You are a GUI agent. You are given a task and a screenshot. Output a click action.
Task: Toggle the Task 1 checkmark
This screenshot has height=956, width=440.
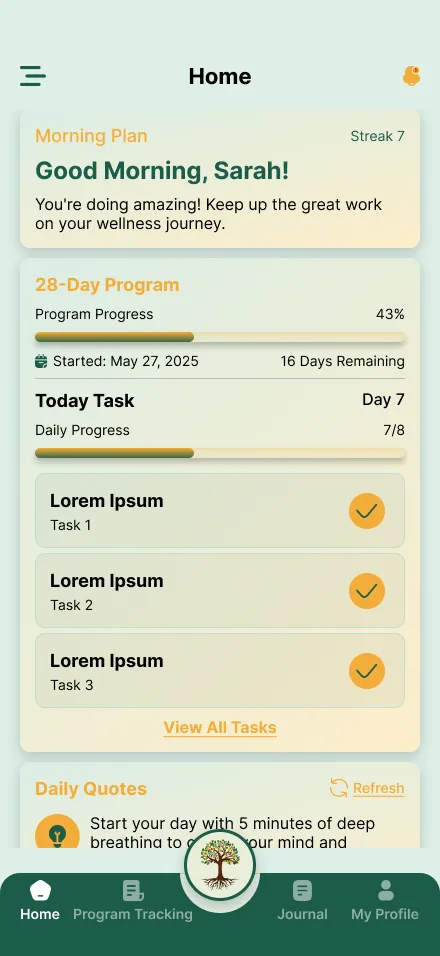pos(367,511)
